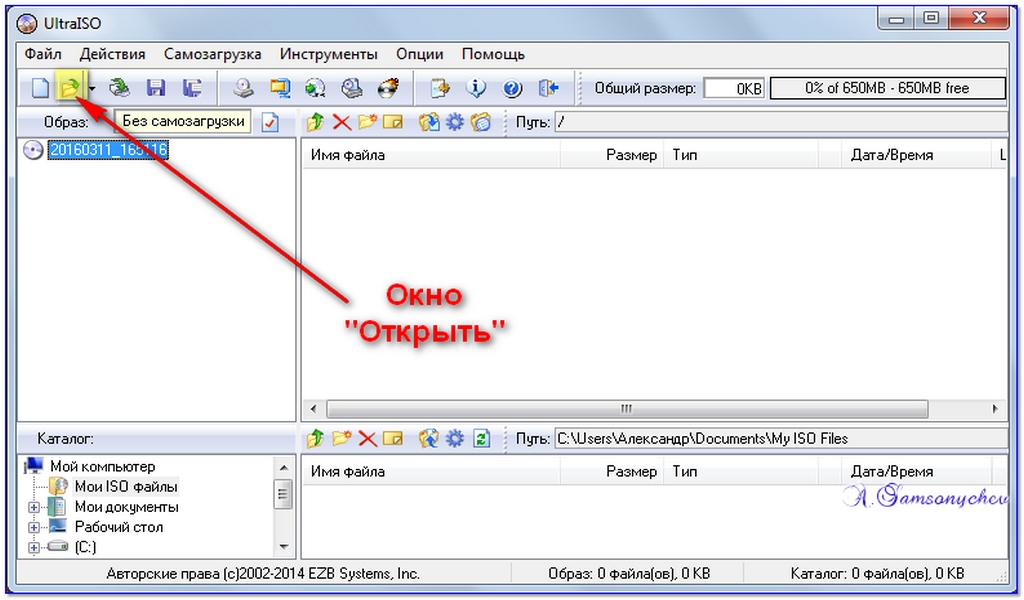Click the Burn CD image flame icon
This screenshot has height=600, width=1024.
389,87
